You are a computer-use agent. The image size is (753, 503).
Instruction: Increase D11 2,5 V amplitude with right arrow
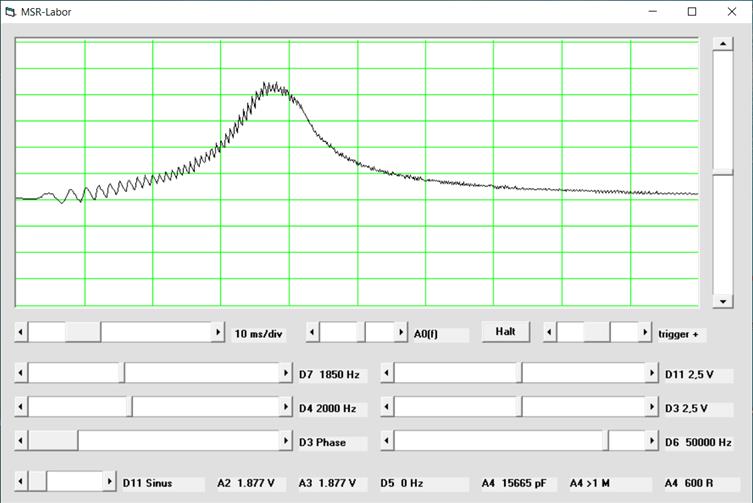pos(651,373)
